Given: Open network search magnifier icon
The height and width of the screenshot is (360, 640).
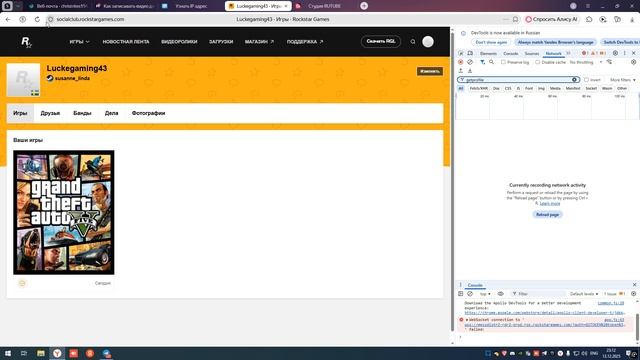Looking at the screenshot, I should (x=491, y=62).
